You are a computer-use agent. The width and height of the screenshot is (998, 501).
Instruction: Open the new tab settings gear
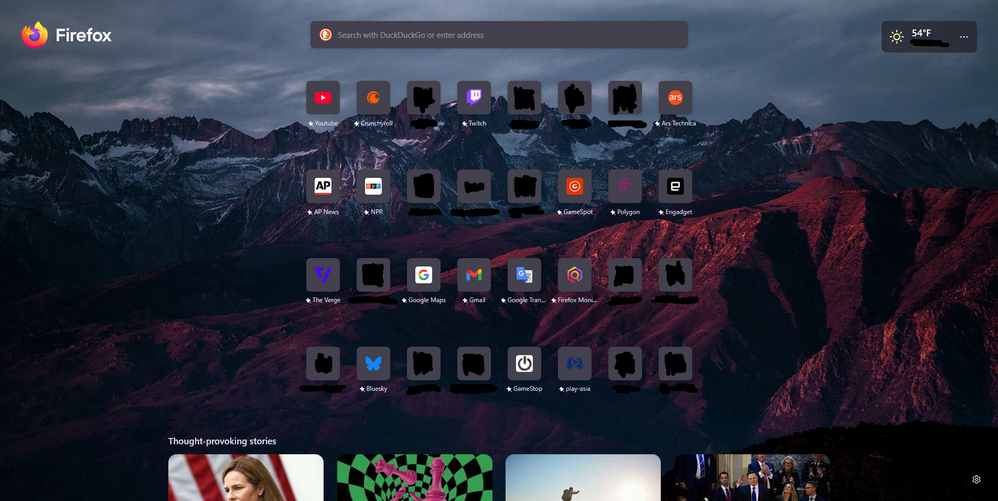976,479
